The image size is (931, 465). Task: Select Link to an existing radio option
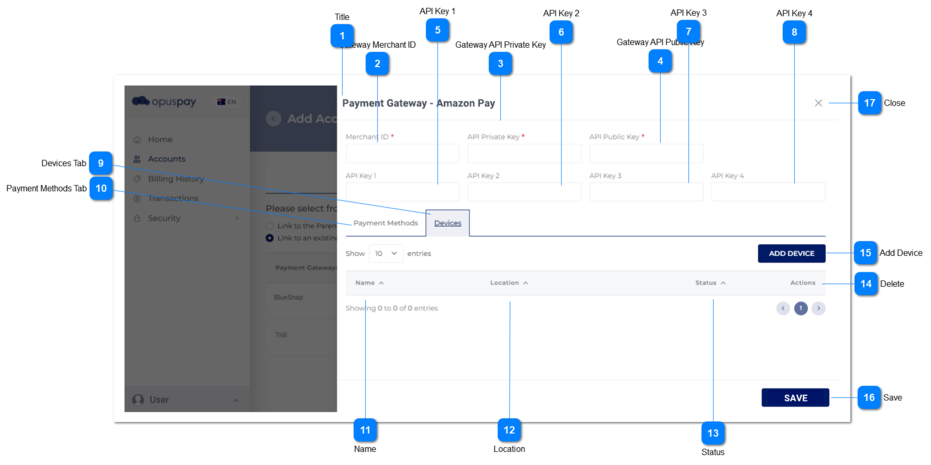[270, 238]
